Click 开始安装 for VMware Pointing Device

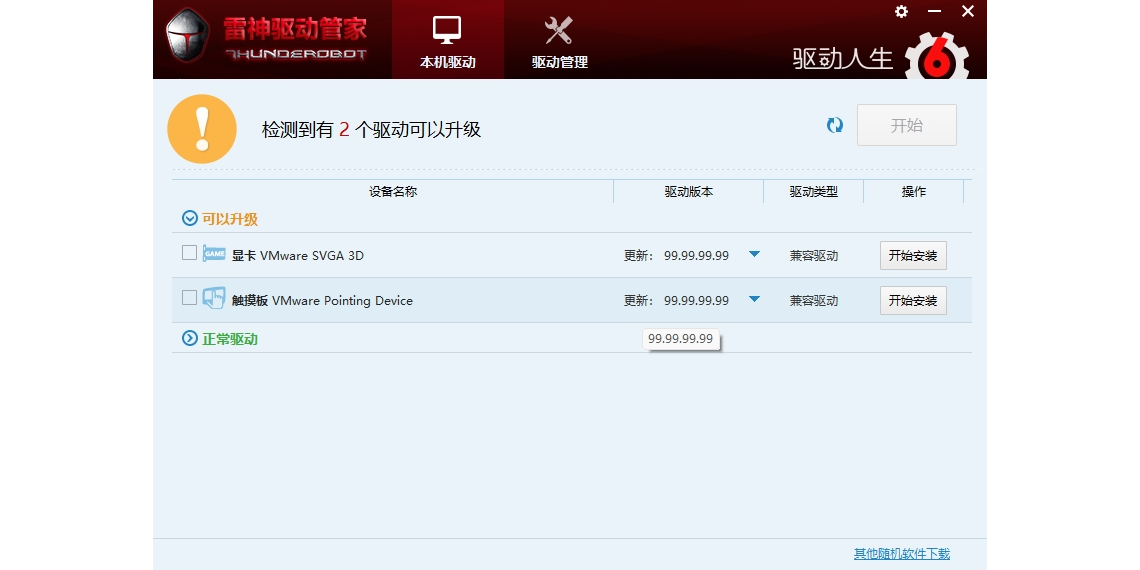coord(912,300)
